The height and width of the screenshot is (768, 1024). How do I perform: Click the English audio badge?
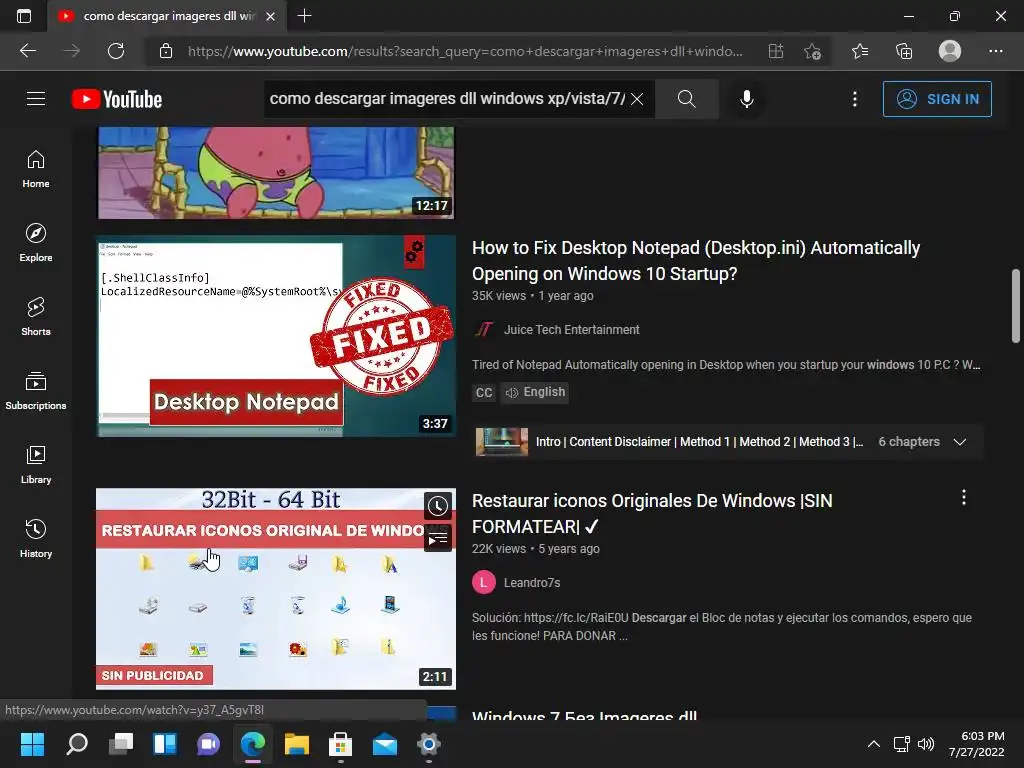tap(535, 392)
